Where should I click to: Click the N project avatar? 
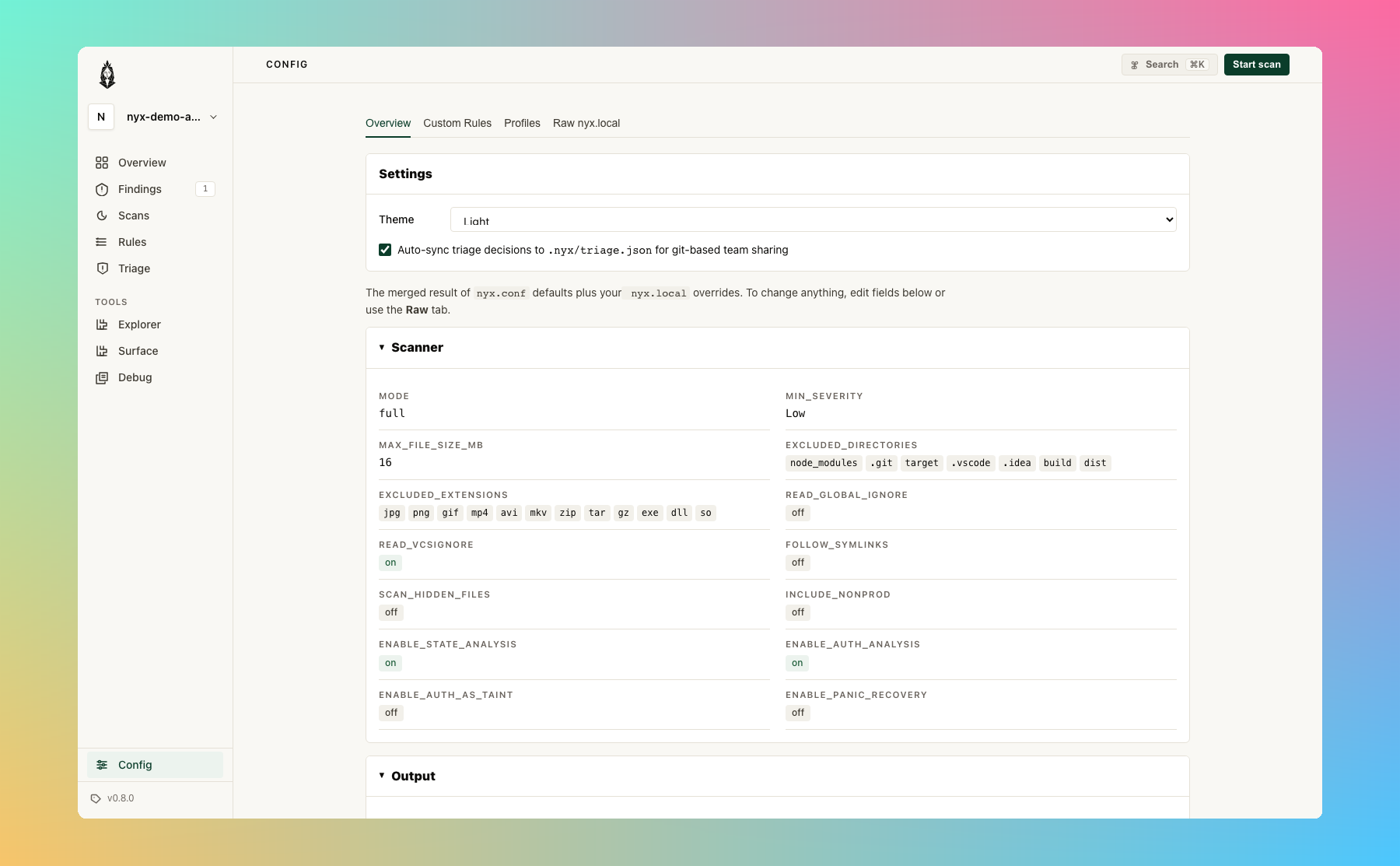[x=101, y=117]
